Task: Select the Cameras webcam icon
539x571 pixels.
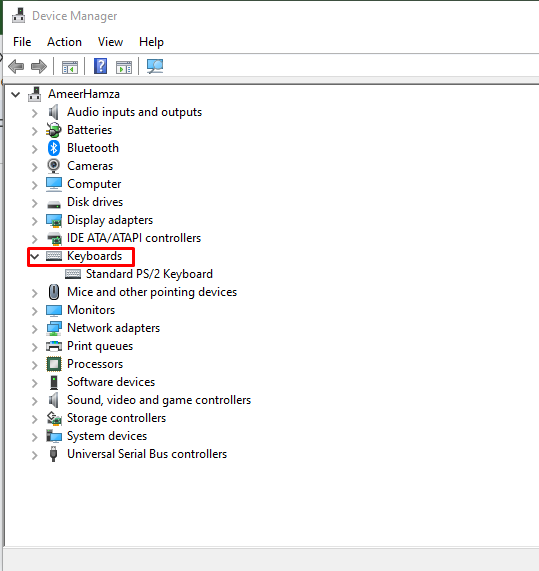Action: (54, 166)
